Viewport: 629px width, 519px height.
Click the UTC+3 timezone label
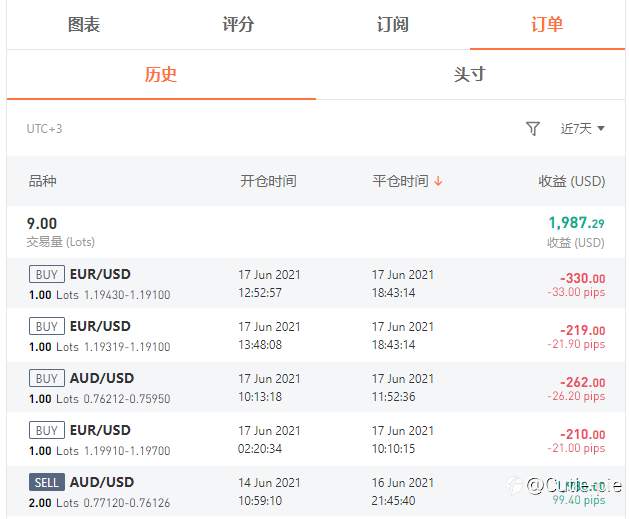coord(45,129)
